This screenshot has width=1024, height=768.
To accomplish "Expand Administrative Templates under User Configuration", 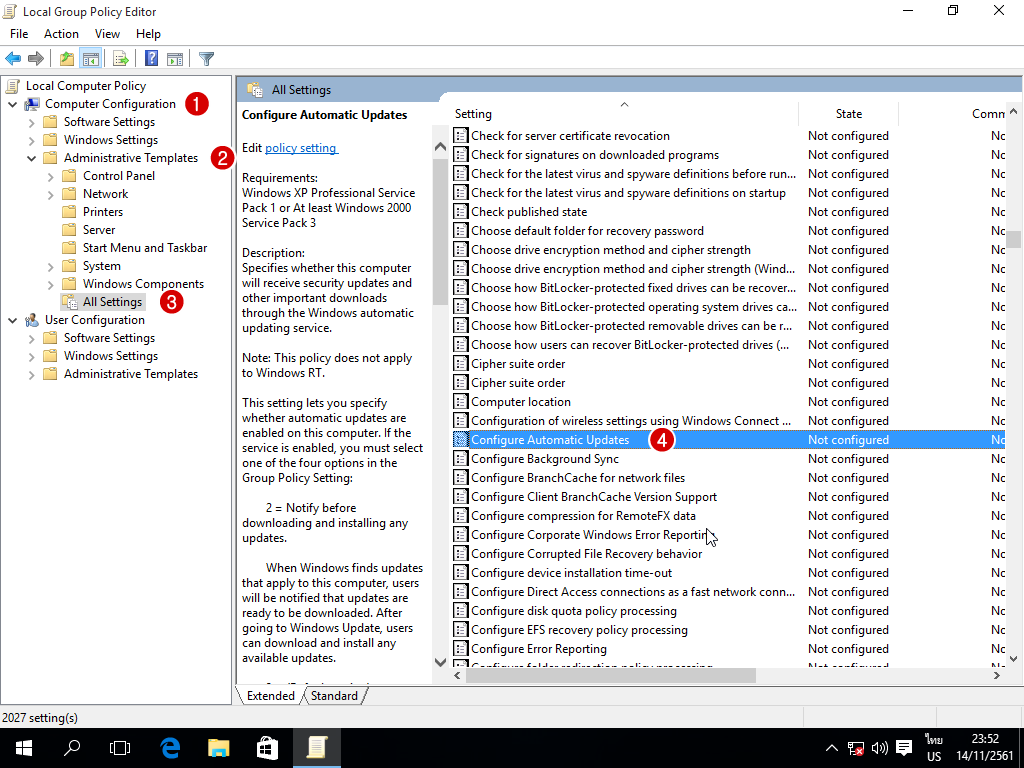I will (x=31, y=374).
